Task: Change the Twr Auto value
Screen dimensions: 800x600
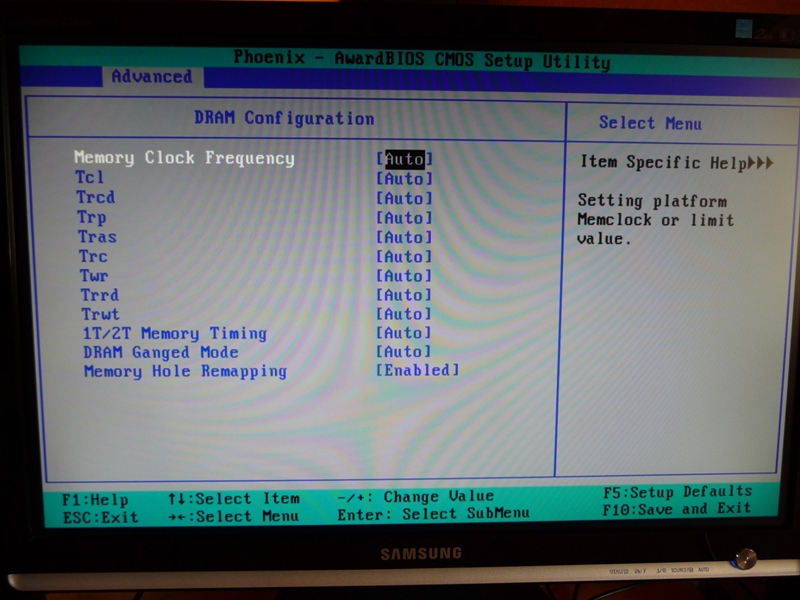Action: tap(404, 276)
